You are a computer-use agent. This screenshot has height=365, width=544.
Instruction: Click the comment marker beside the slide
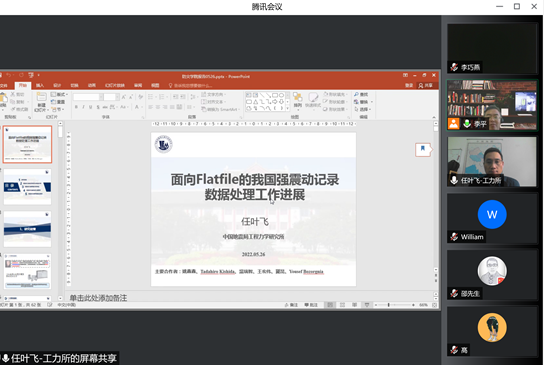[x=423, y=150]
